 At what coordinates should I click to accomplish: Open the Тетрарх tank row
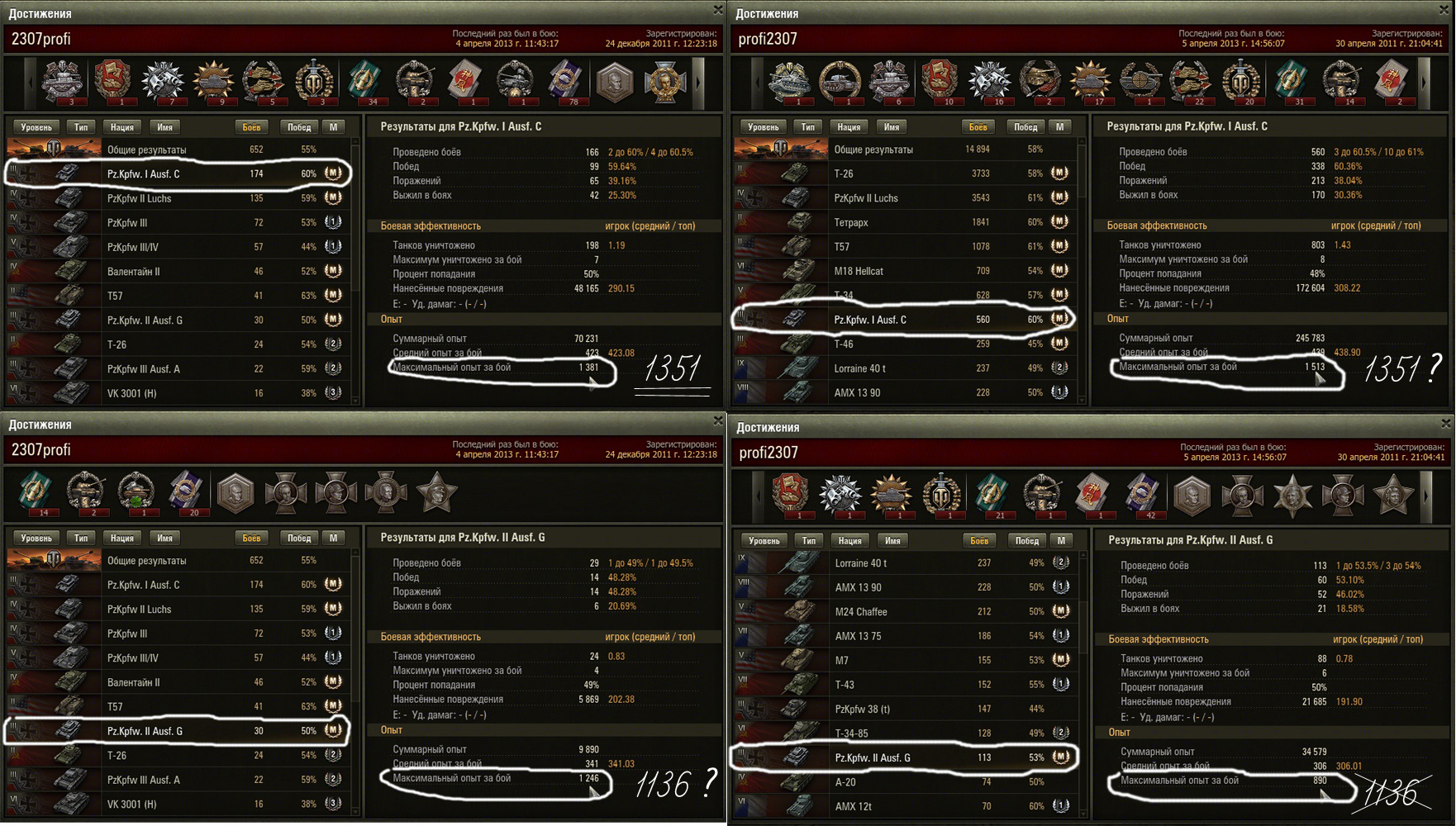(x=904, y=222)
